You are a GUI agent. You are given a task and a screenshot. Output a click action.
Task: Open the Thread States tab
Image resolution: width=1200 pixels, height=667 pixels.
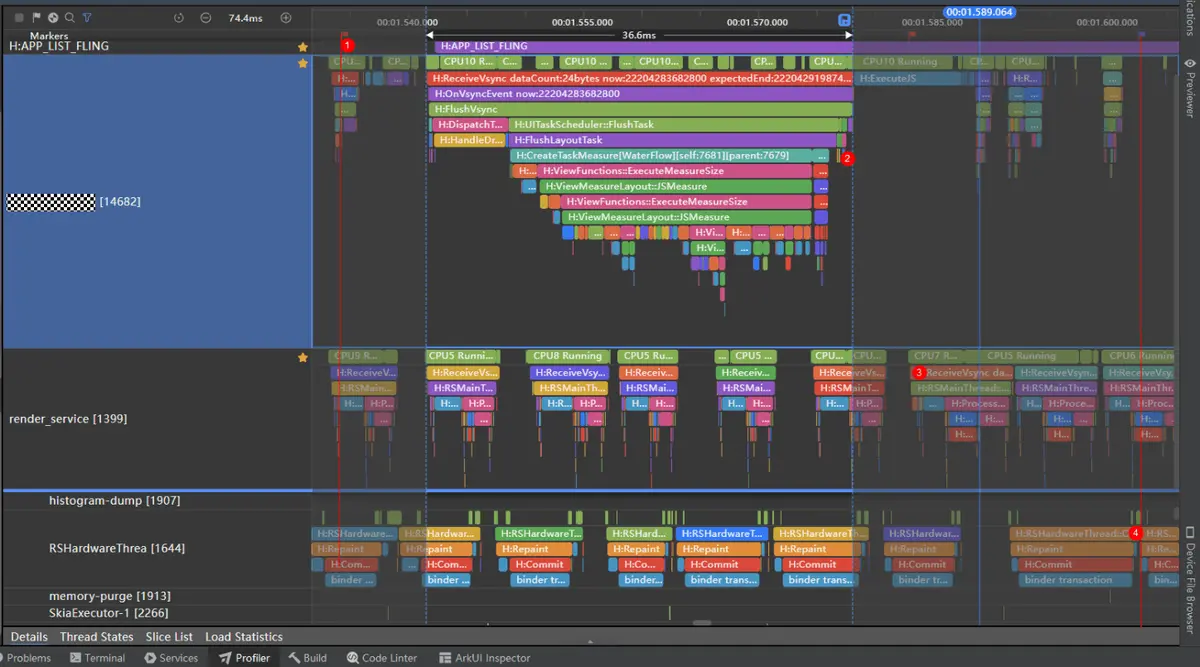96,637
